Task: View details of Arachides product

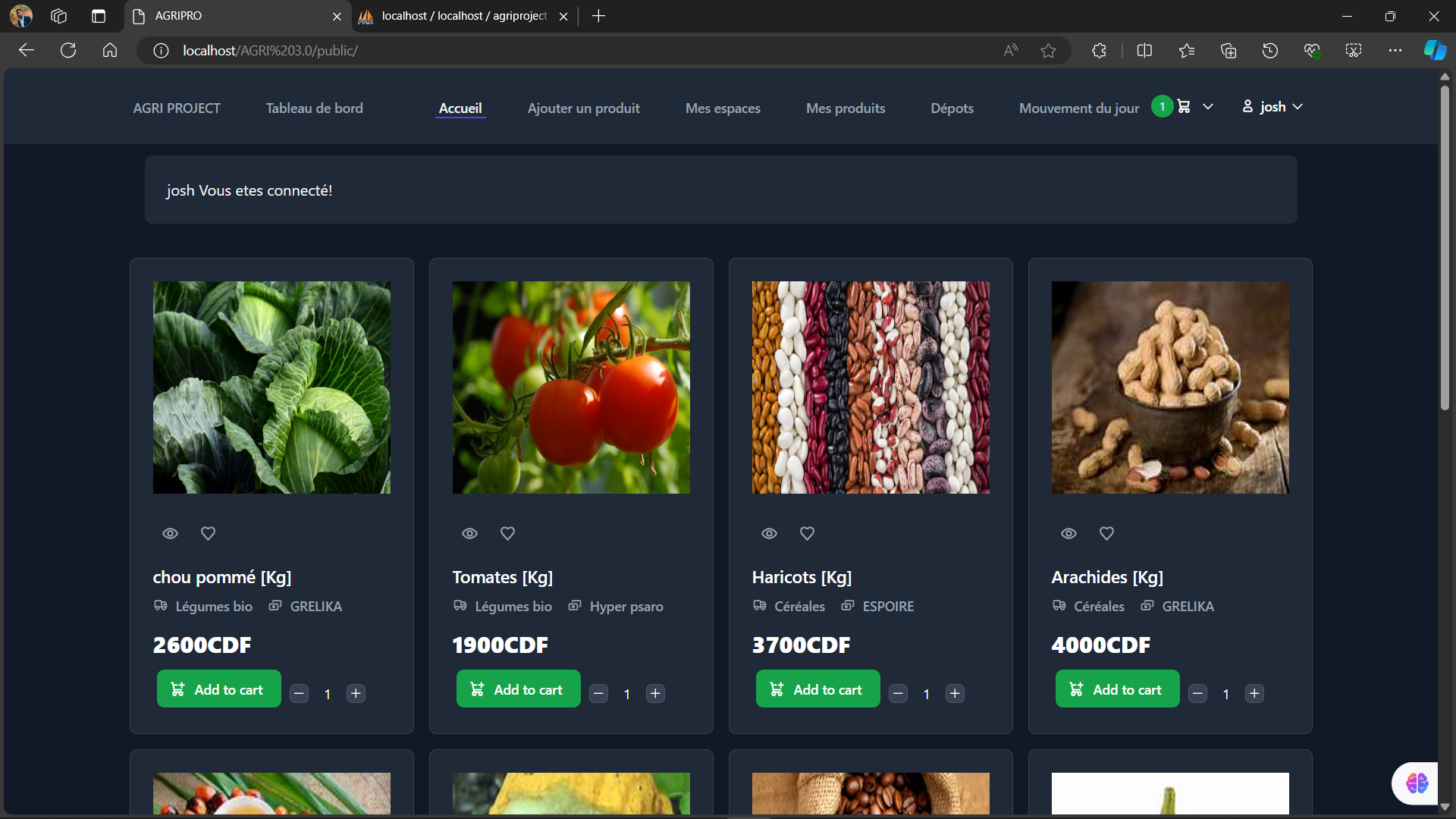Action: tap(1068, 534)
